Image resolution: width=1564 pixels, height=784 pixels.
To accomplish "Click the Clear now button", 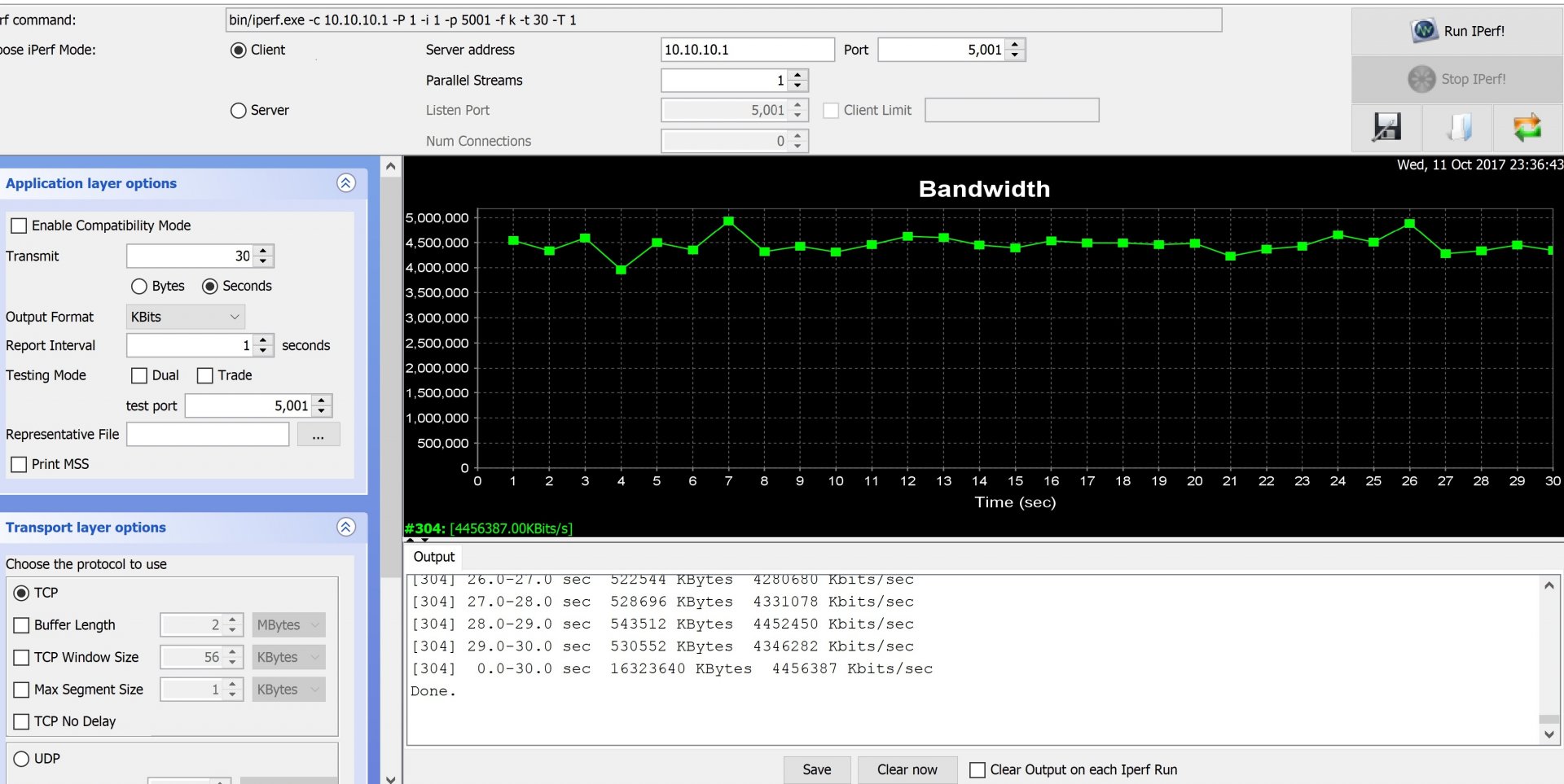I will (907, 769).
